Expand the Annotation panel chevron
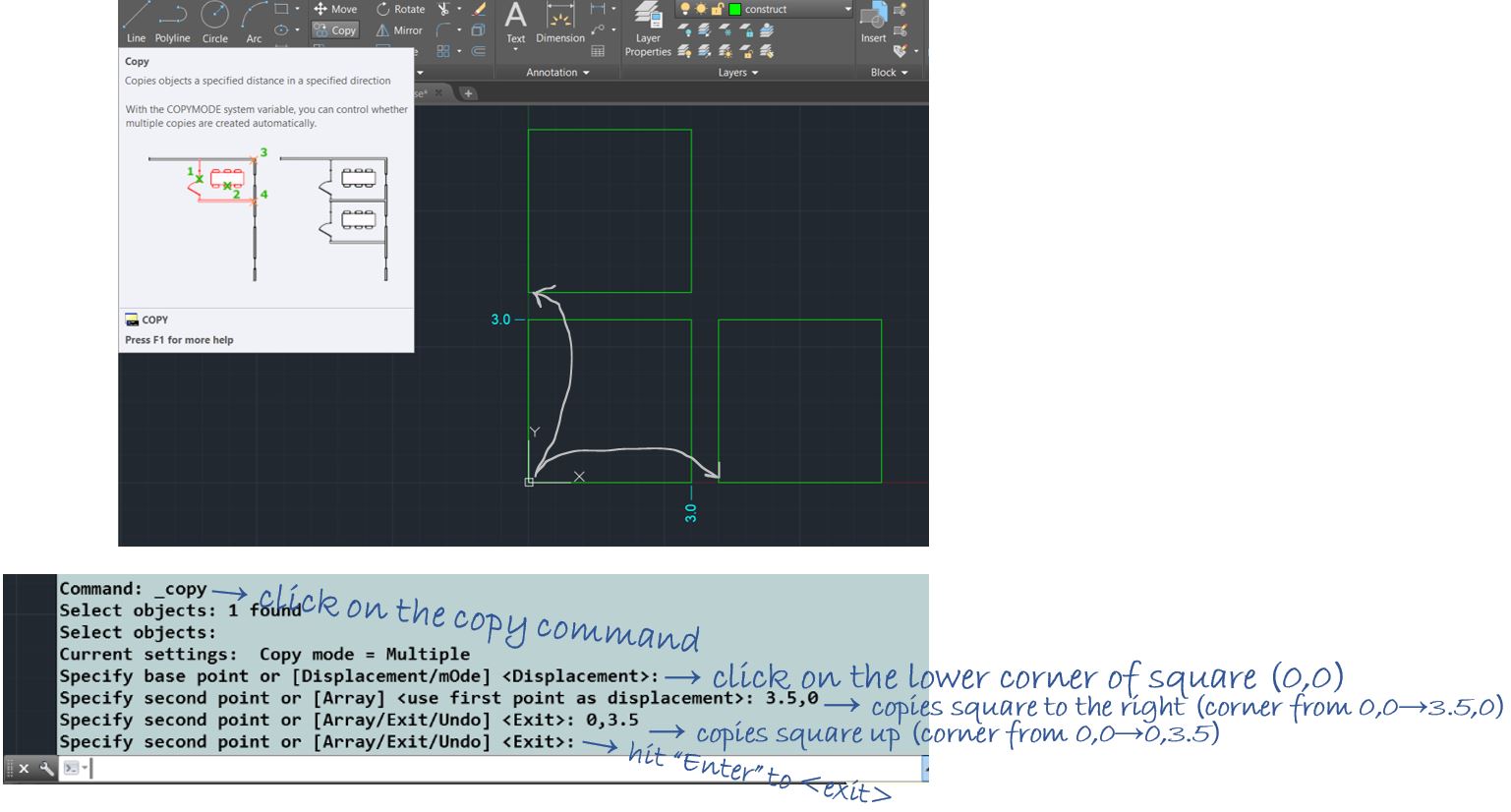Viewport: 1511px width, 812px height. (x=586, y=73)
